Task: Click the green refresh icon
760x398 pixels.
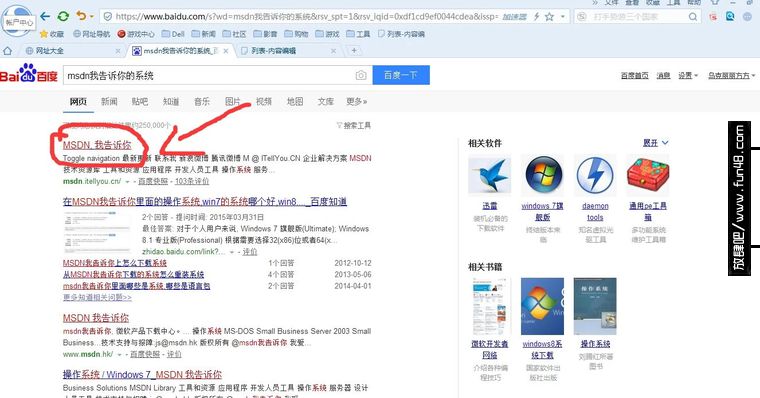Action: (x=63, y=16)
